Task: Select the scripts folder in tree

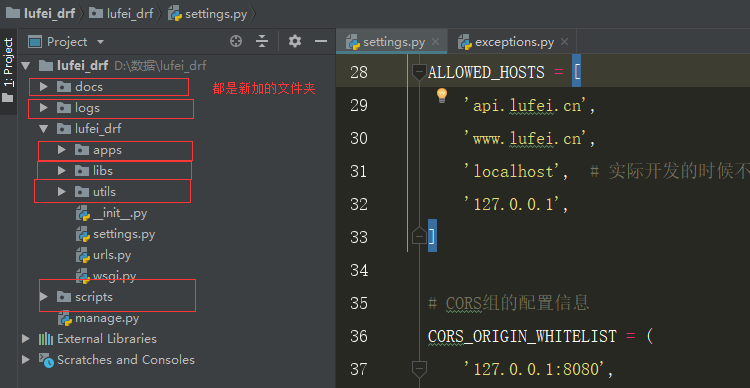Action: point(94,297)
